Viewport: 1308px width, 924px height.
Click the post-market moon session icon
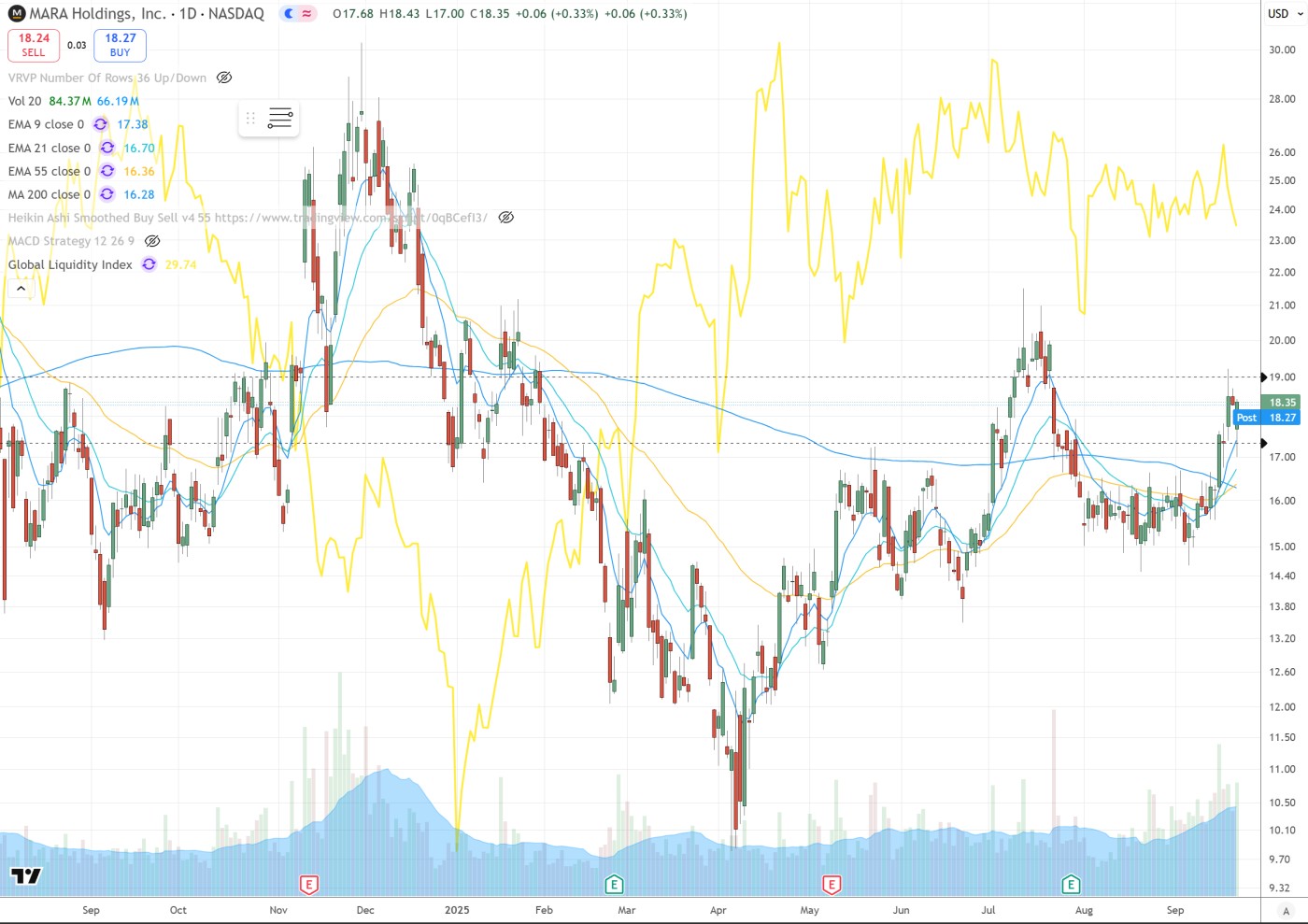290,14
